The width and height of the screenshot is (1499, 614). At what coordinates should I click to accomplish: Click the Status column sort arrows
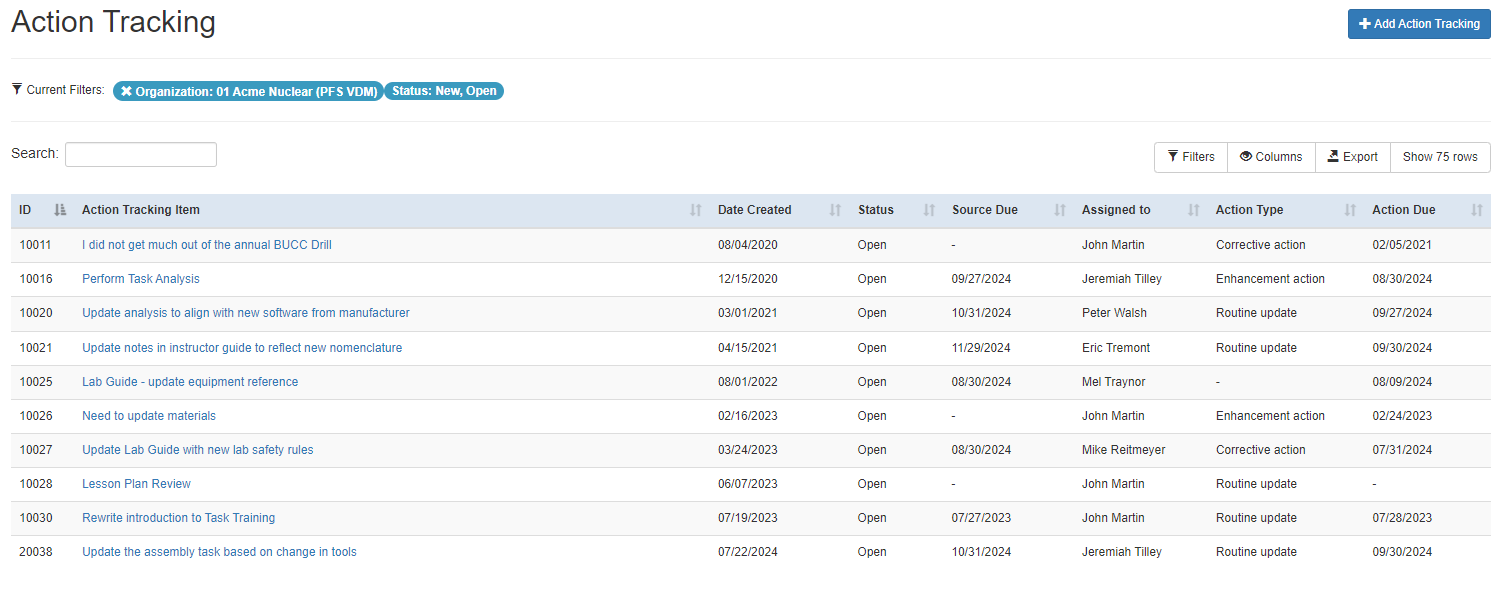click(930, 210)
